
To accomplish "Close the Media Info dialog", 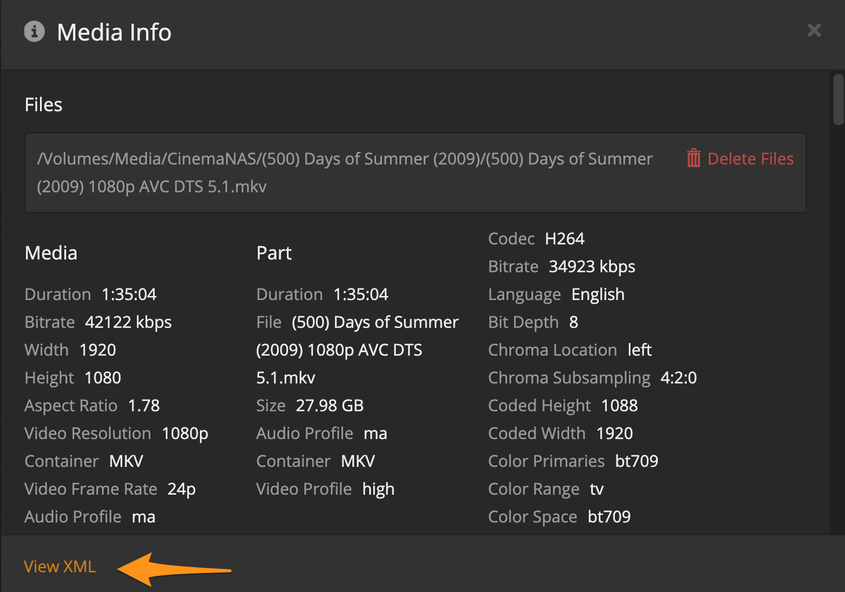I will pos(814,31).
